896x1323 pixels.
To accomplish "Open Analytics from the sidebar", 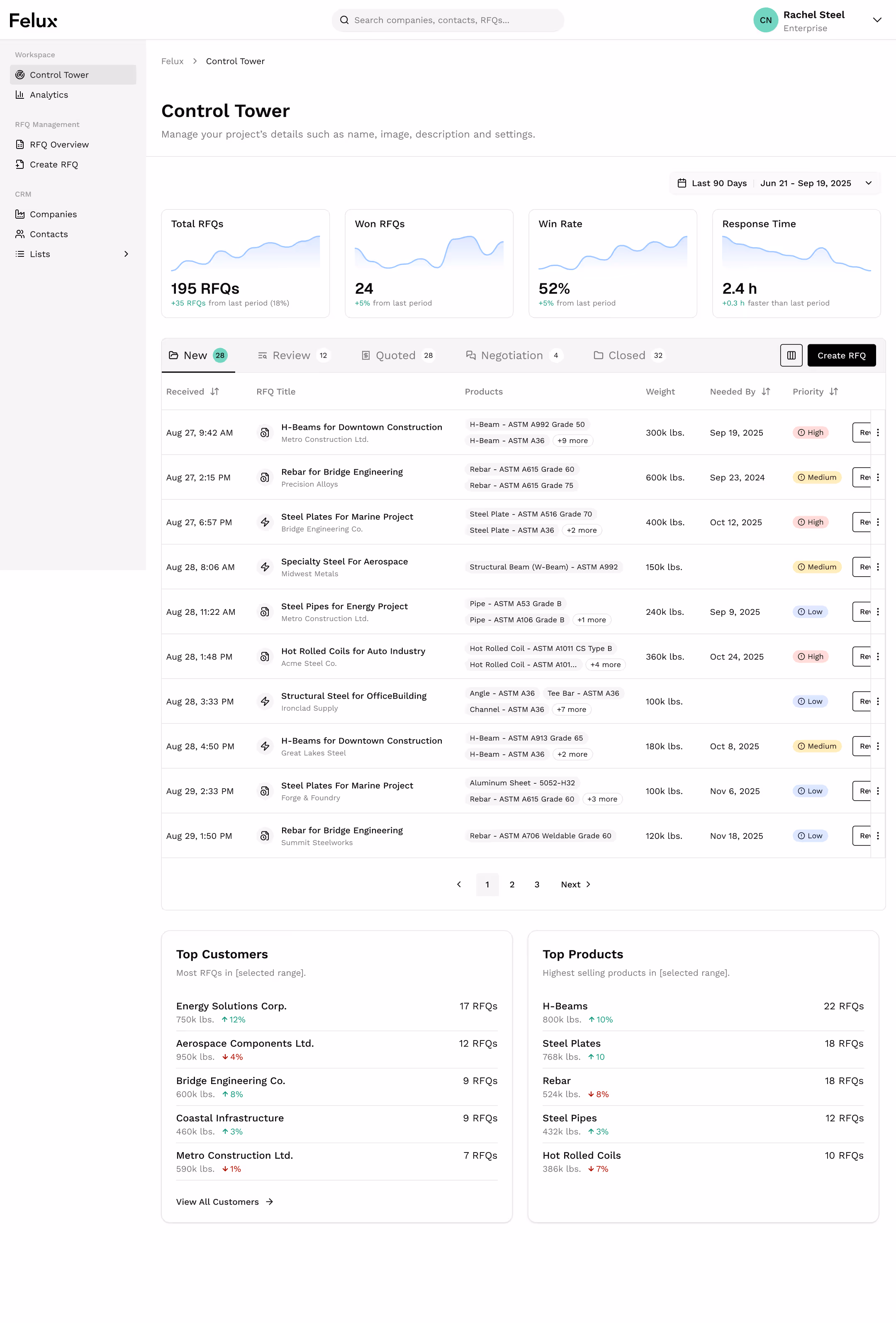I will (49, 95).
